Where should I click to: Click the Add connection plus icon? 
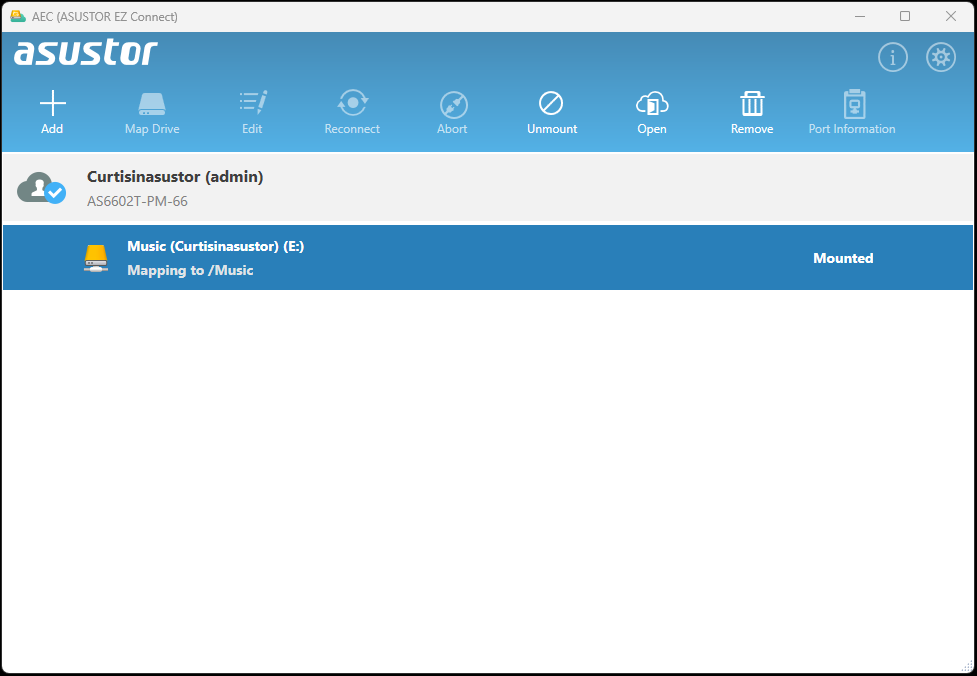point(52,104)
